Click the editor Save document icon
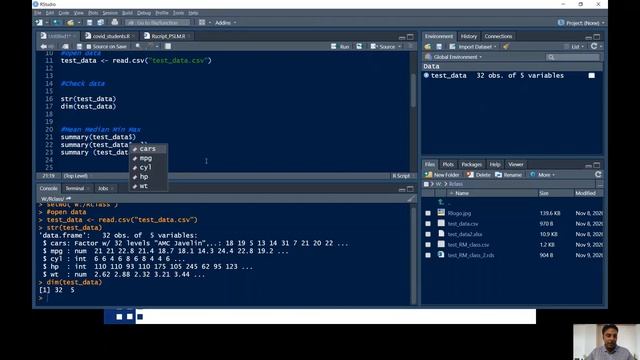 (79, 47)
